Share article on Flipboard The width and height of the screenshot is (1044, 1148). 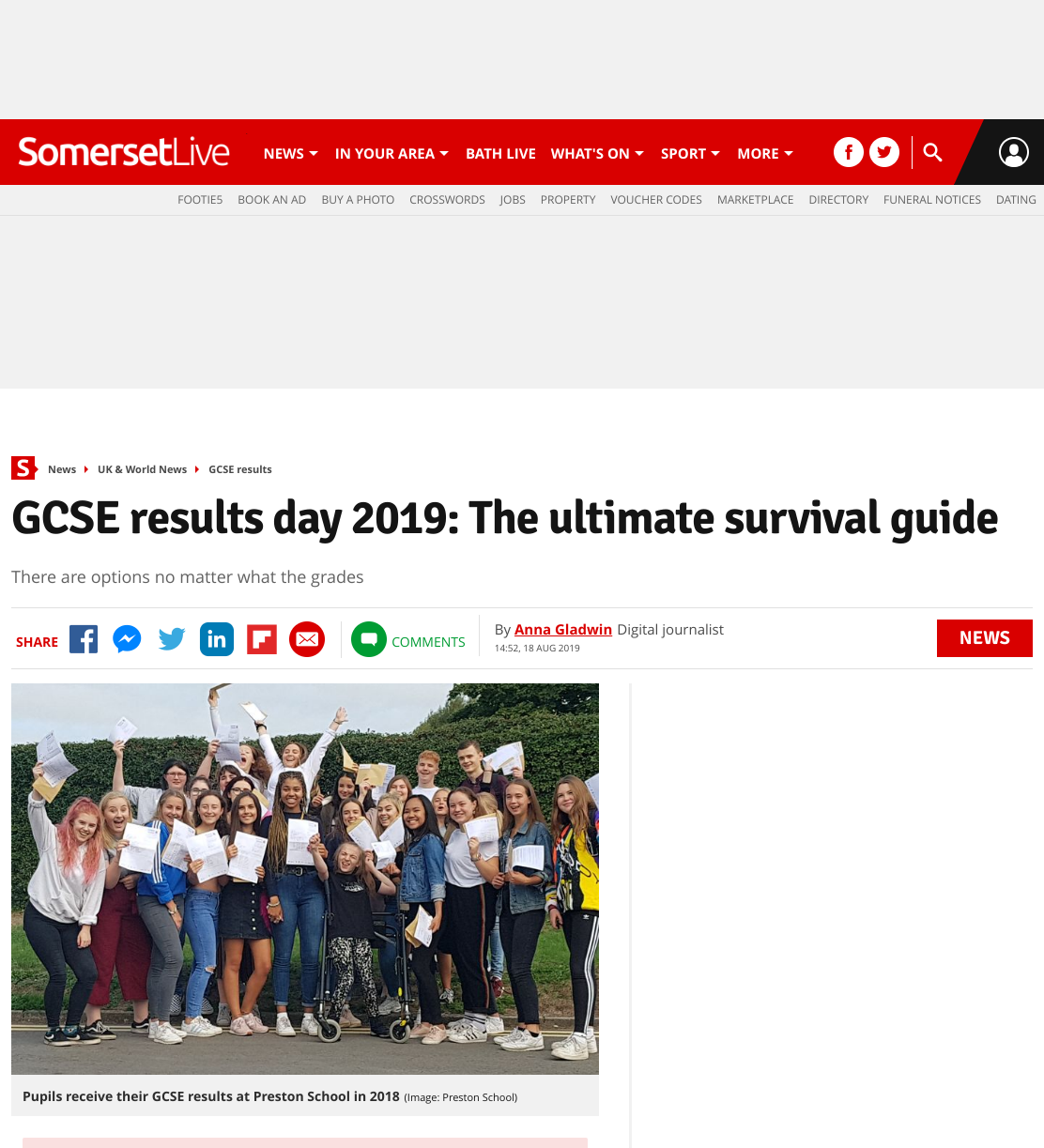[262, 639]
